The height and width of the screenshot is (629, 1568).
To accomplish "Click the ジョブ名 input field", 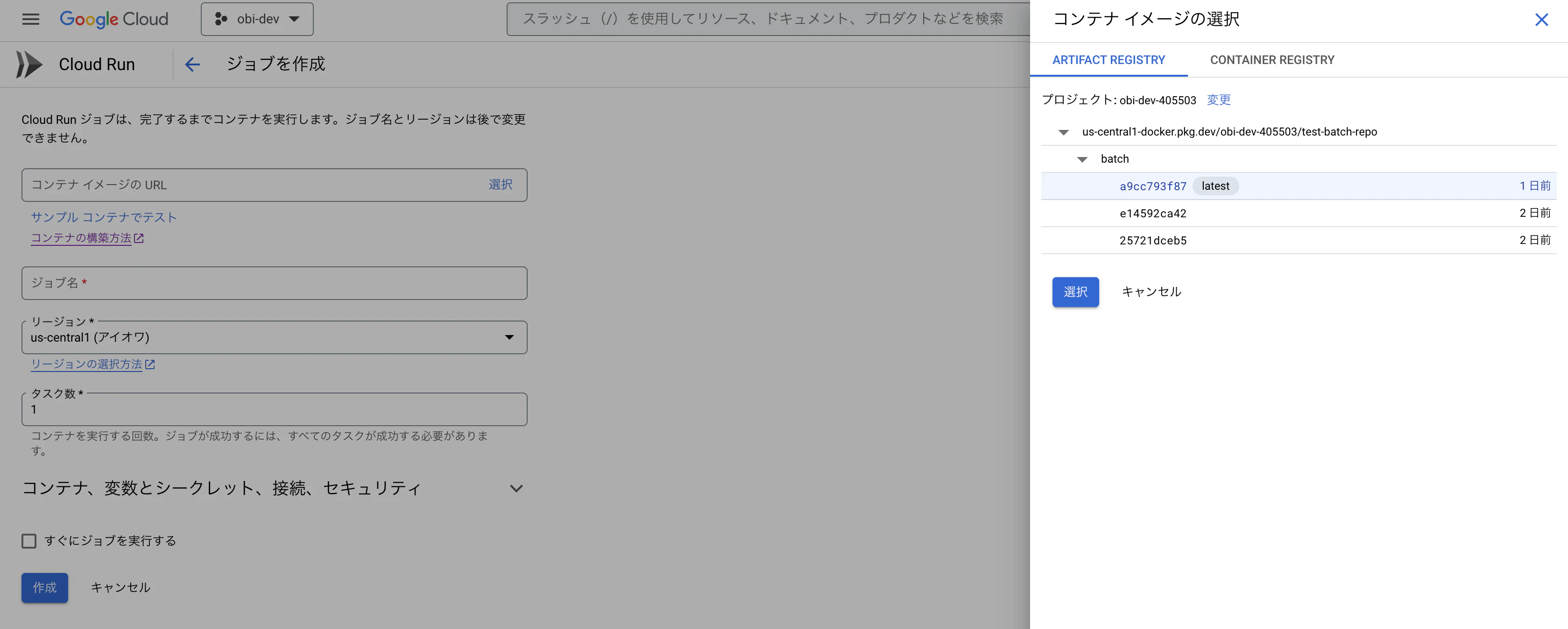I will [x=274, y=283].
